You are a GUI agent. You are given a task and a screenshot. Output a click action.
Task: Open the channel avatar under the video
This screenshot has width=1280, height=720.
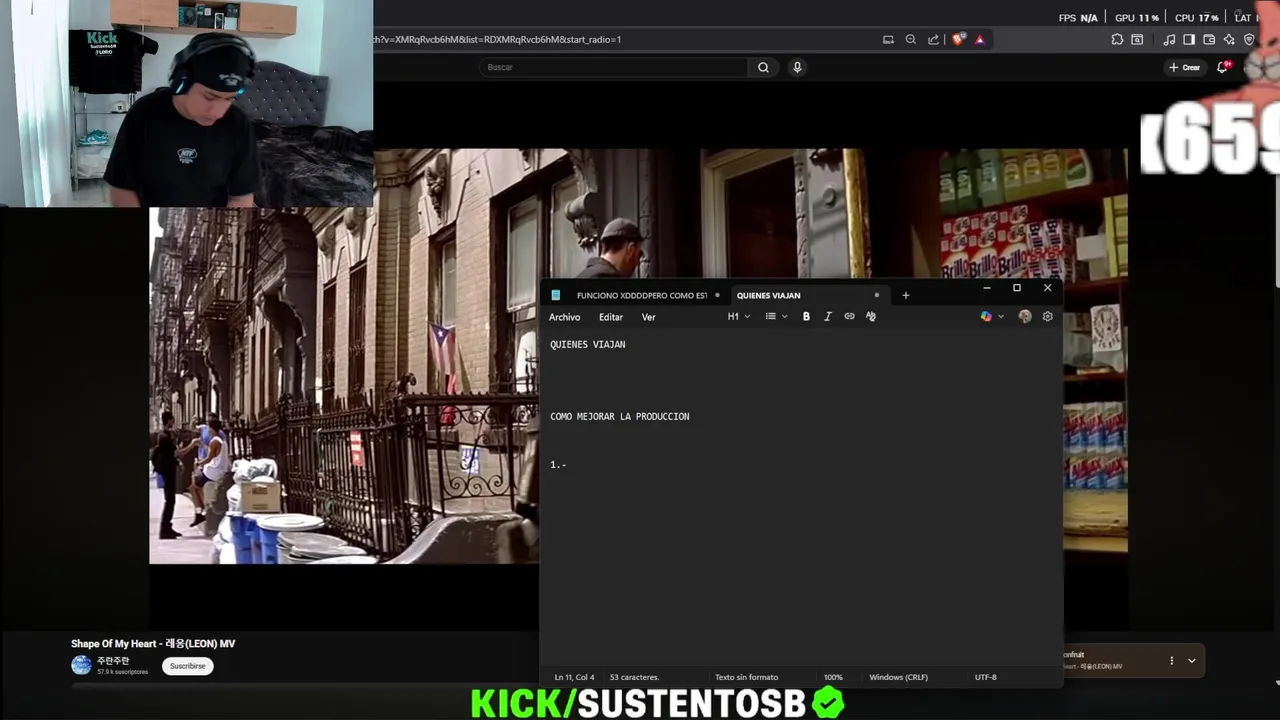[81, 665]
